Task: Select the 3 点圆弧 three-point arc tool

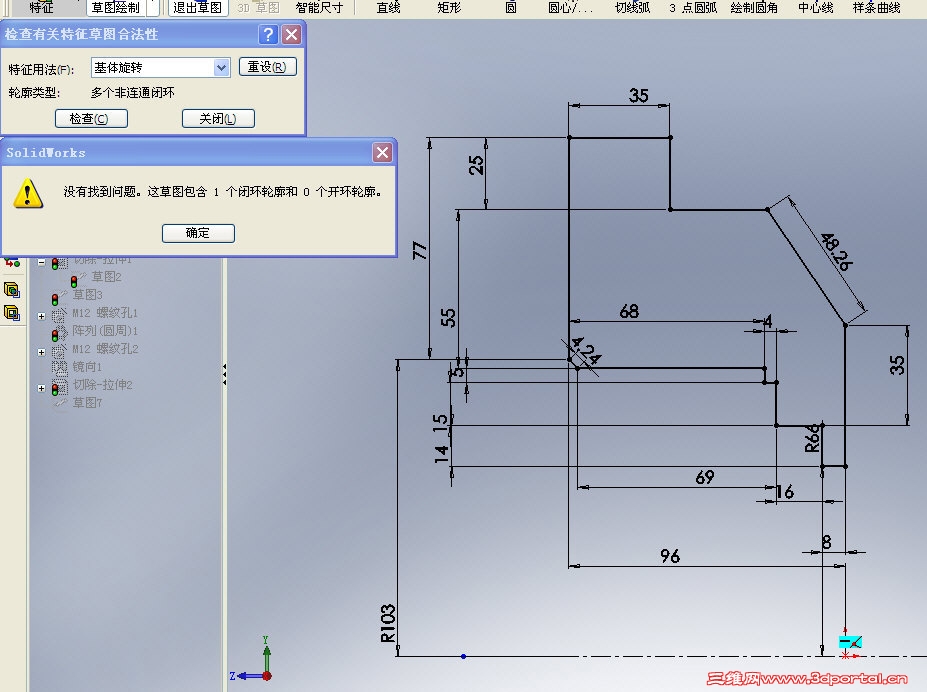Action: pos(693,8)
